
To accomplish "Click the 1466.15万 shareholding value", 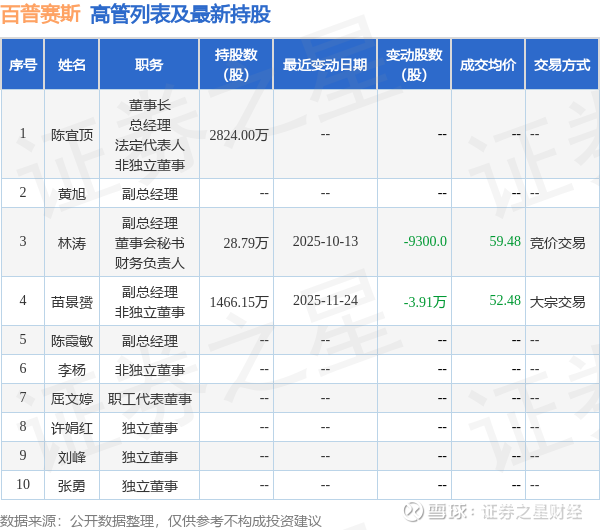I will tap(239, 302).
